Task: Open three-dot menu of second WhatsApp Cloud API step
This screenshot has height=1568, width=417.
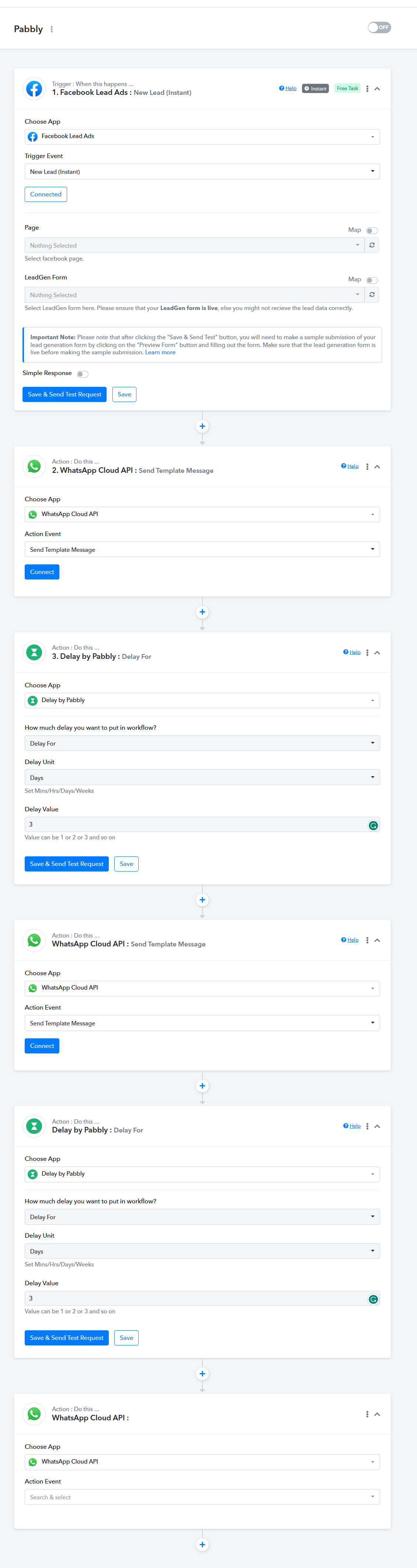Action: point(367,941)
